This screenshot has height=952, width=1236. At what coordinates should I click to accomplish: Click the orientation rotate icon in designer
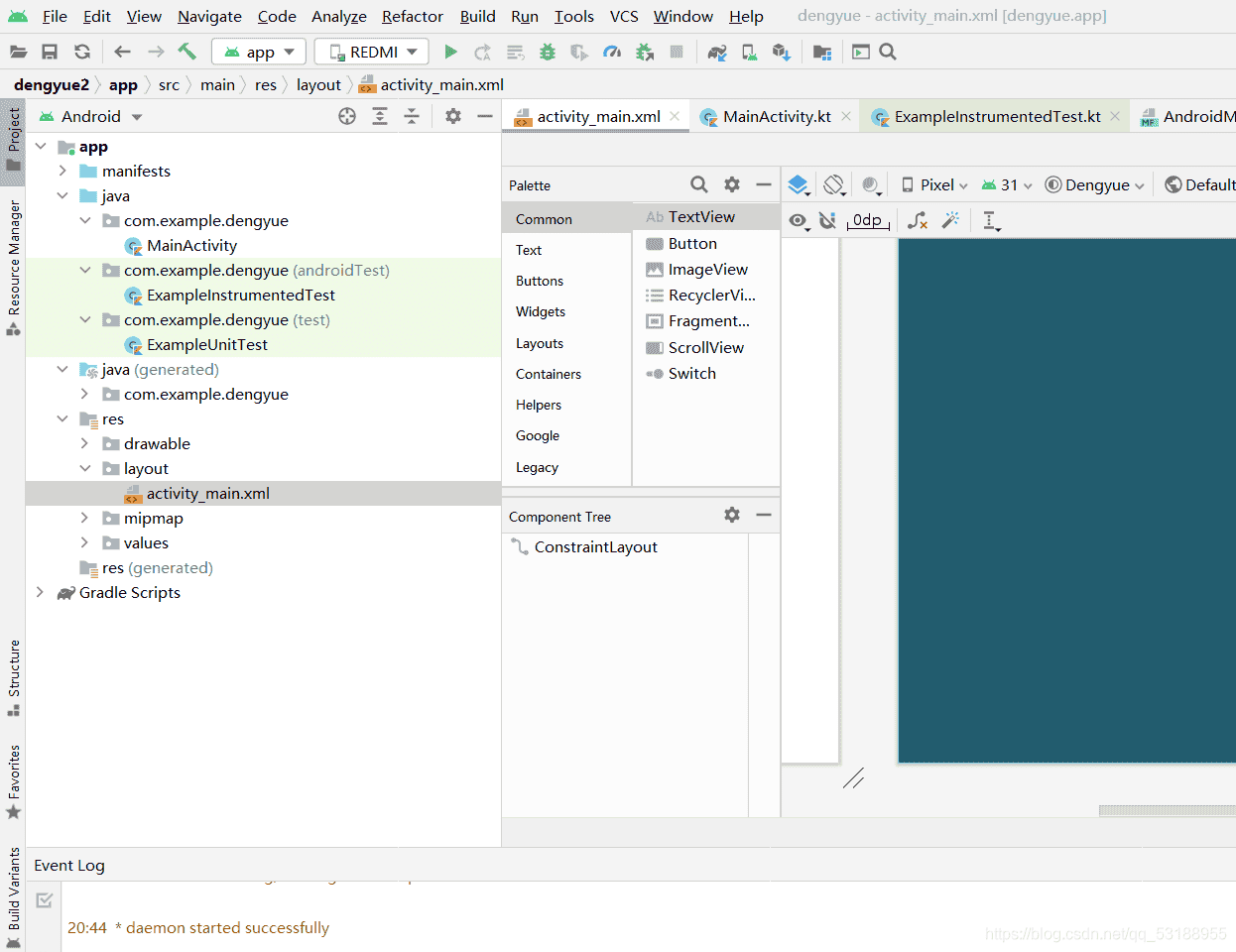834,184
